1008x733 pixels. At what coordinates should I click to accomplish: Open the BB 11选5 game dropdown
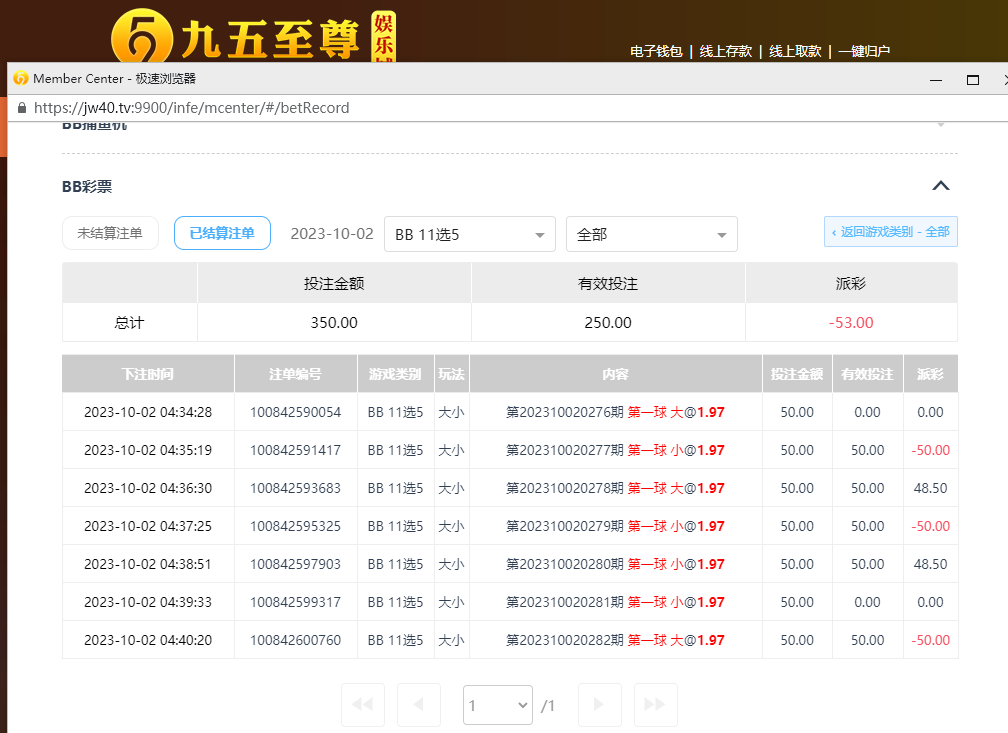469,235
